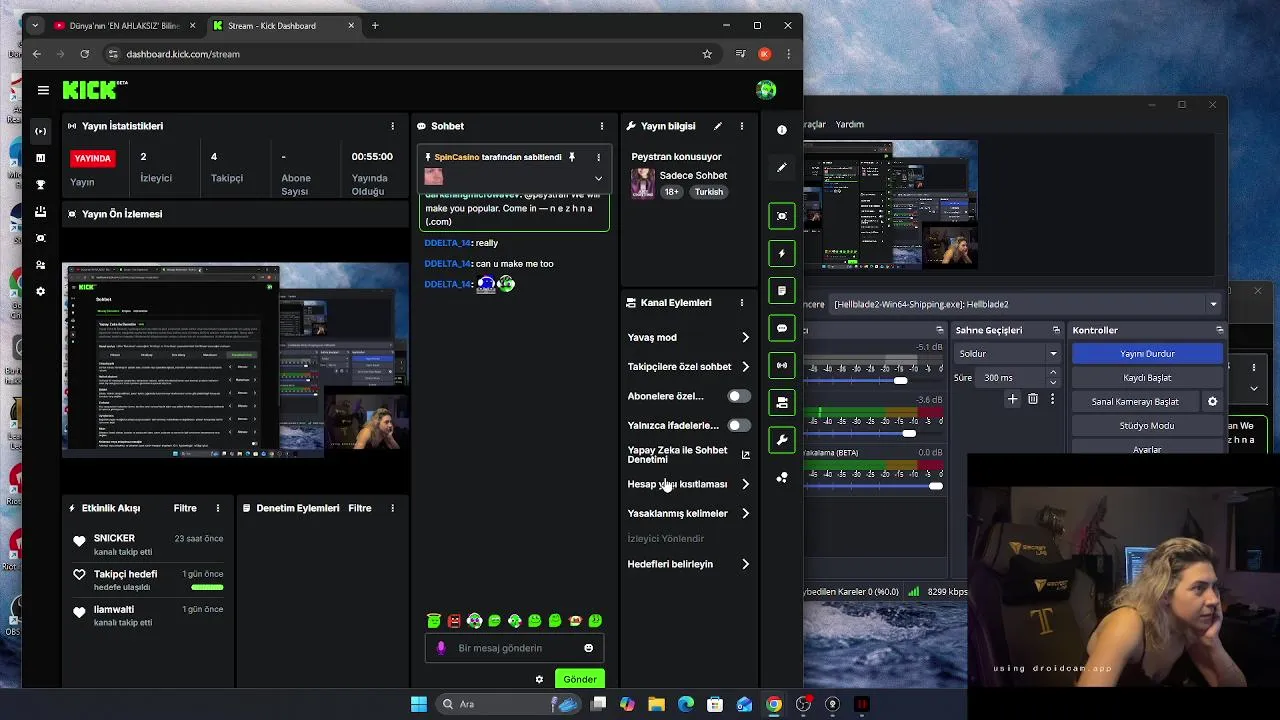Open Sohbet panel three-dot menu
1280x720 pixels.
point(601,126)
